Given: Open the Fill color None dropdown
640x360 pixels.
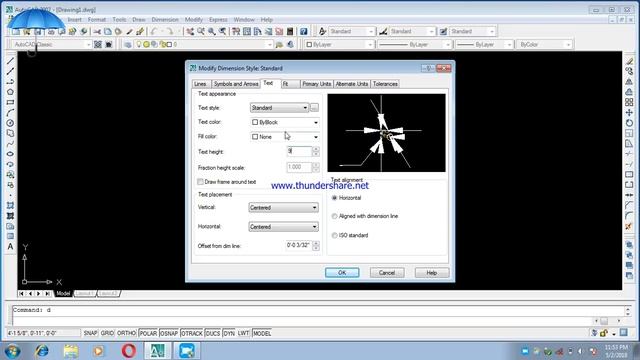Looking at the screenshot, I should [284, 137].
